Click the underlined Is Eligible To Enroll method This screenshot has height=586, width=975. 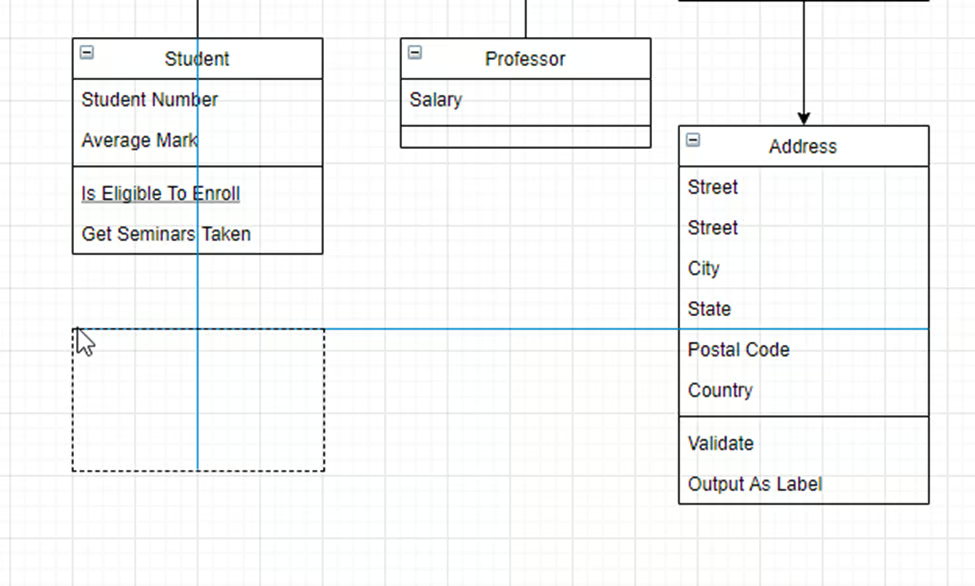pos(161,193)
